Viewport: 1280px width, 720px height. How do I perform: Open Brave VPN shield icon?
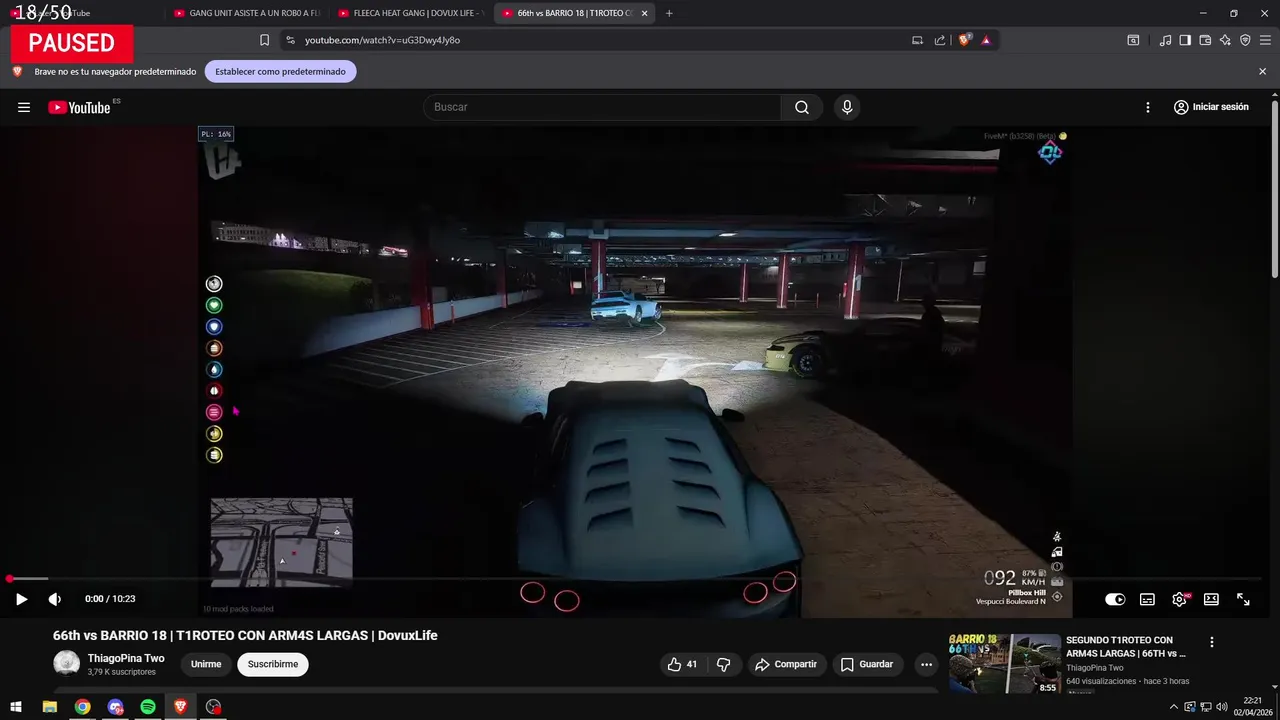pos(1245,40)
